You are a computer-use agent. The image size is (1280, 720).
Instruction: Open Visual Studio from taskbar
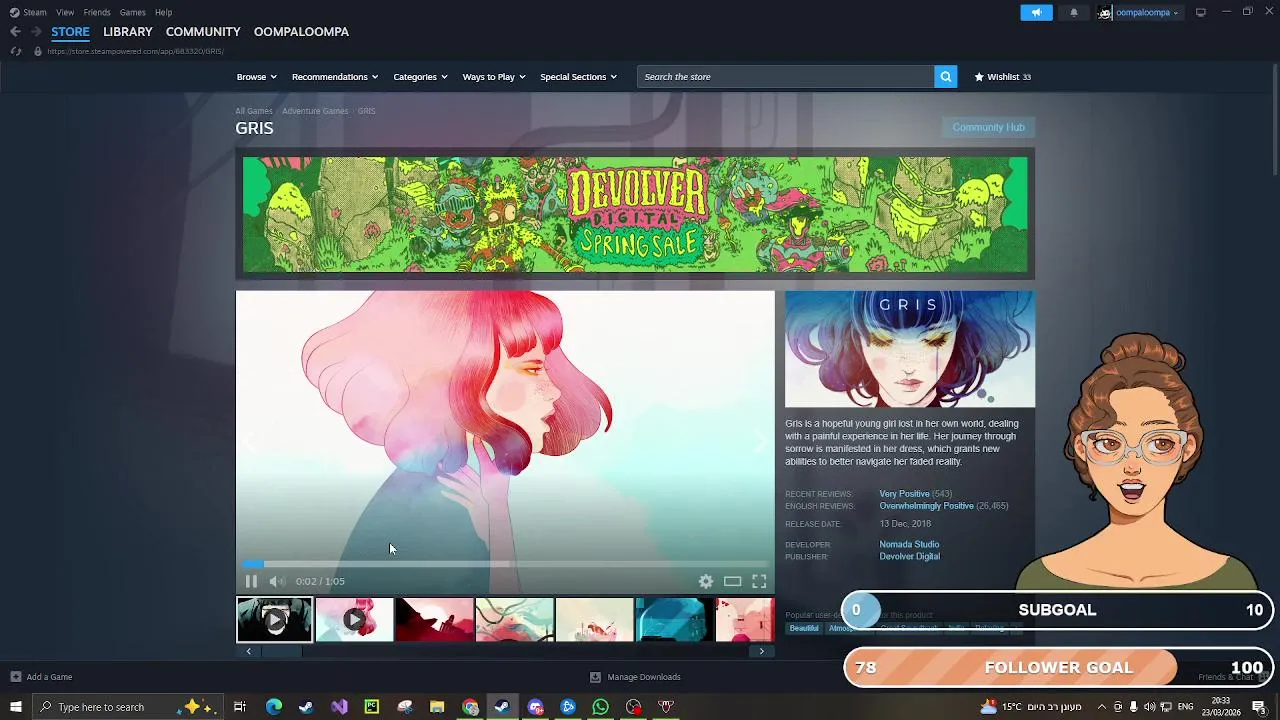pyautogui.click(x=339, y=707)
